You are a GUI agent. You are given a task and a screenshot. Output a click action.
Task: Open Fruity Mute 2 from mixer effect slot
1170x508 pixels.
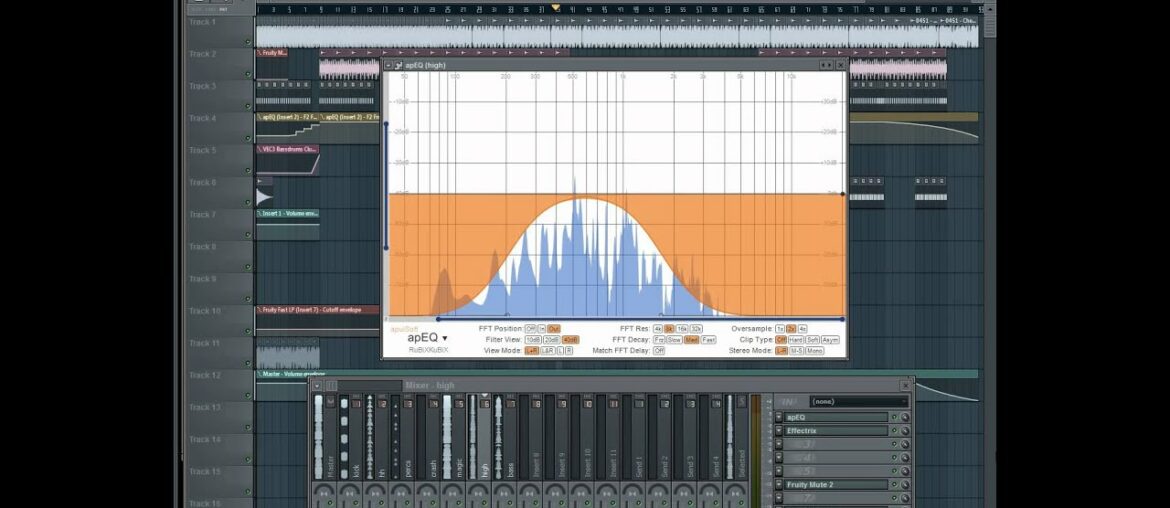pos(836,484)
